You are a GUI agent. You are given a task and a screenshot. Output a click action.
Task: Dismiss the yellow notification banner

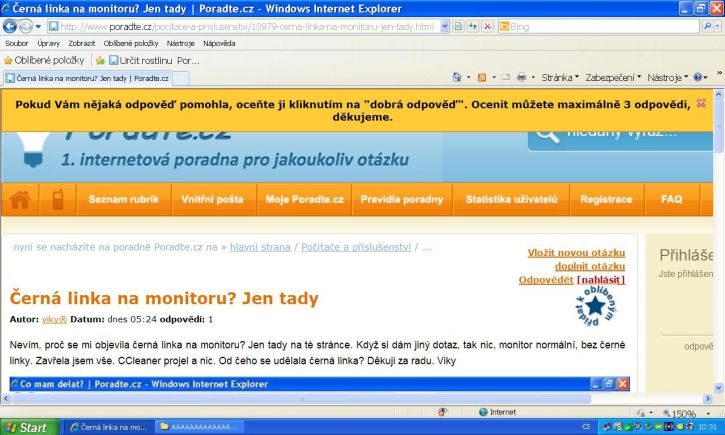click(701, 103)
